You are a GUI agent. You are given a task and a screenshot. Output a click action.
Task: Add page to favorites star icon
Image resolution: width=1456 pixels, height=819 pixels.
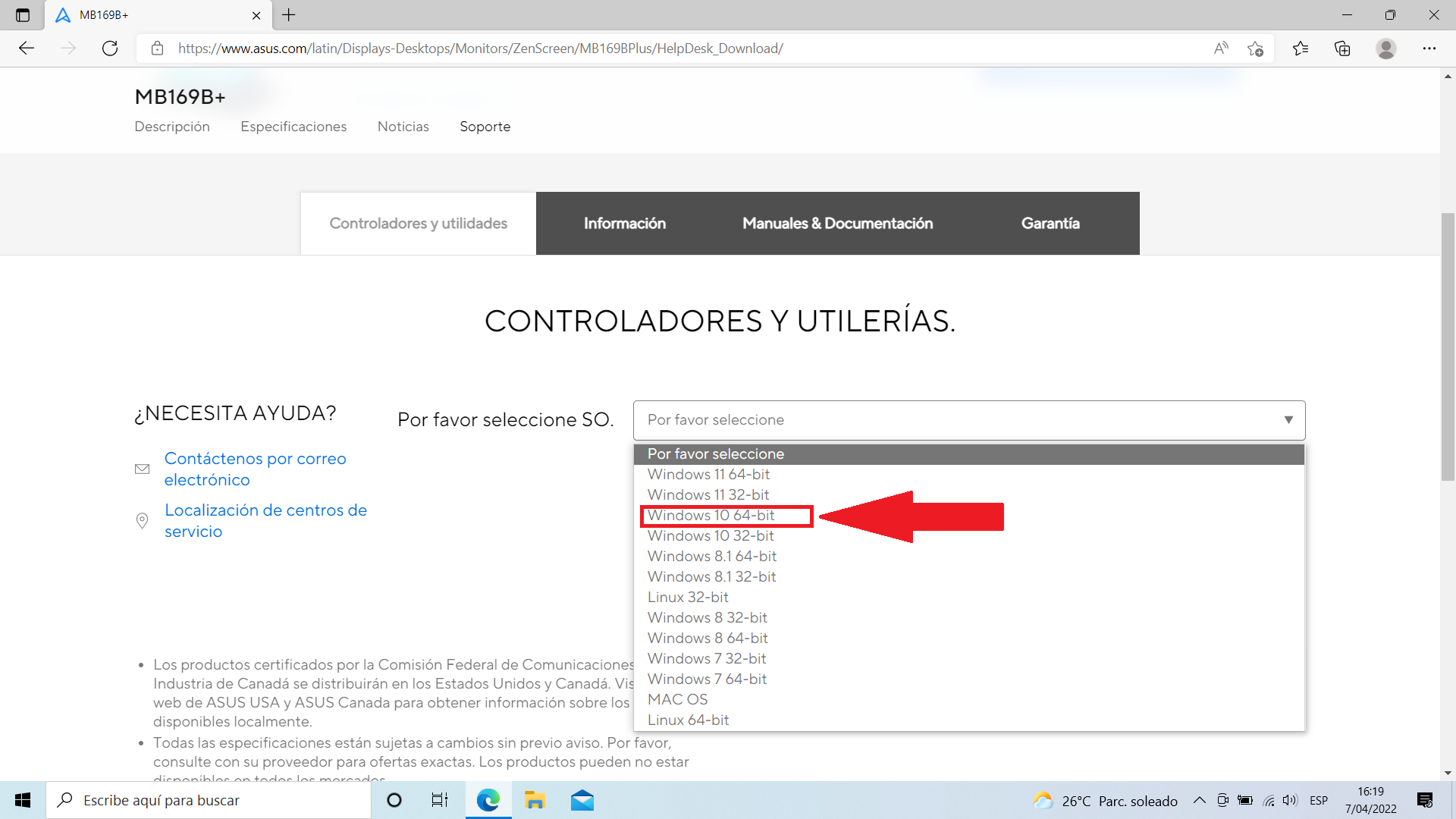(x=1255, y=49)
